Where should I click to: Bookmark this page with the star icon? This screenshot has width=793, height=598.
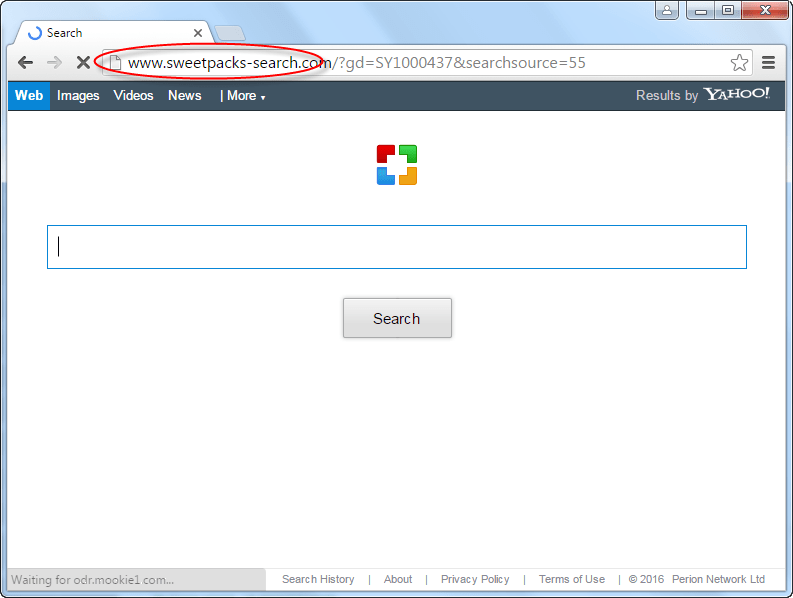coord(739,63)
